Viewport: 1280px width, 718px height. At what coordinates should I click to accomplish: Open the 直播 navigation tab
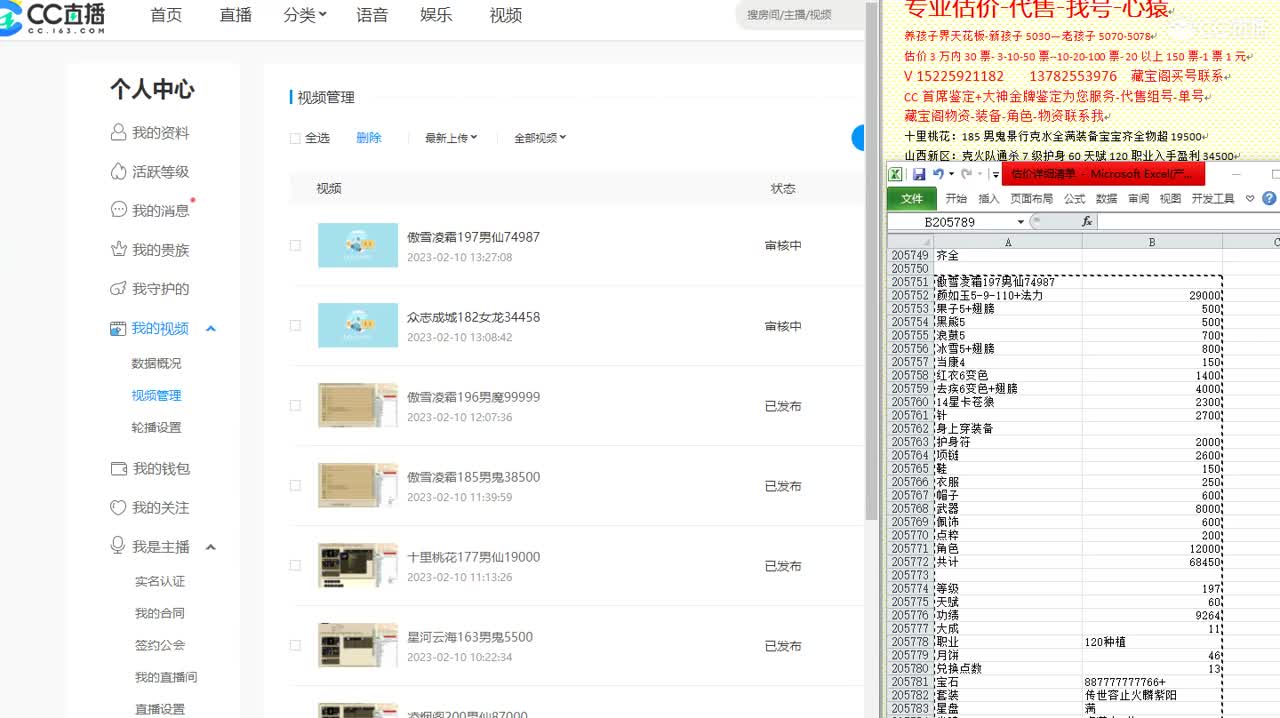tap(236, 15)
